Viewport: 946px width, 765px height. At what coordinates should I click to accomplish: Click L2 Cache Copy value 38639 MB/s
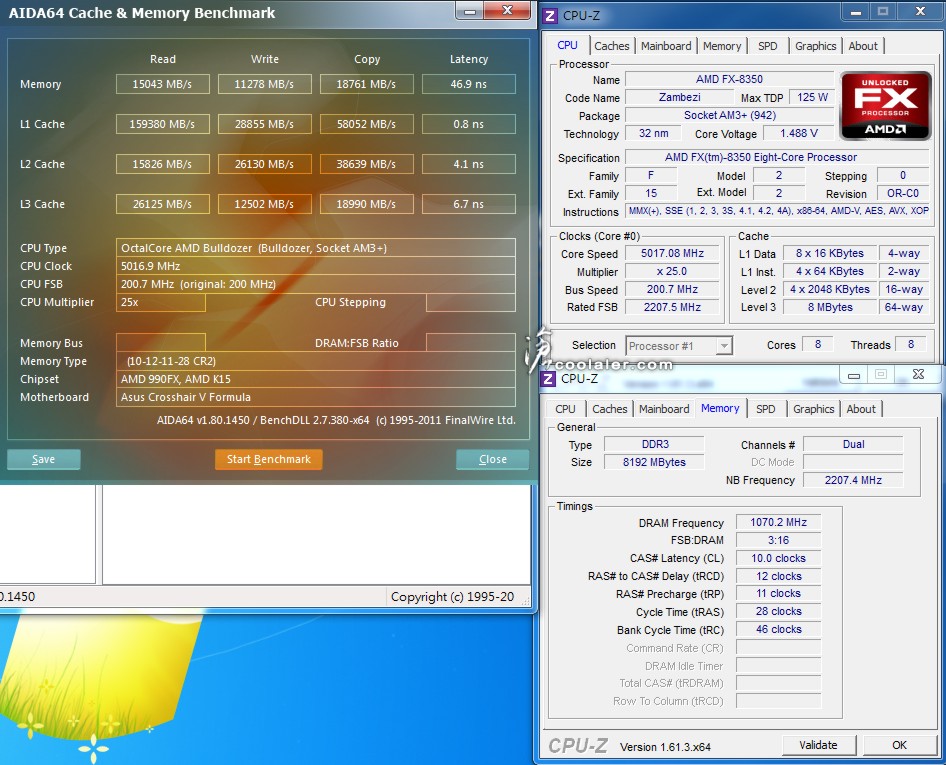tap(366, 163)
